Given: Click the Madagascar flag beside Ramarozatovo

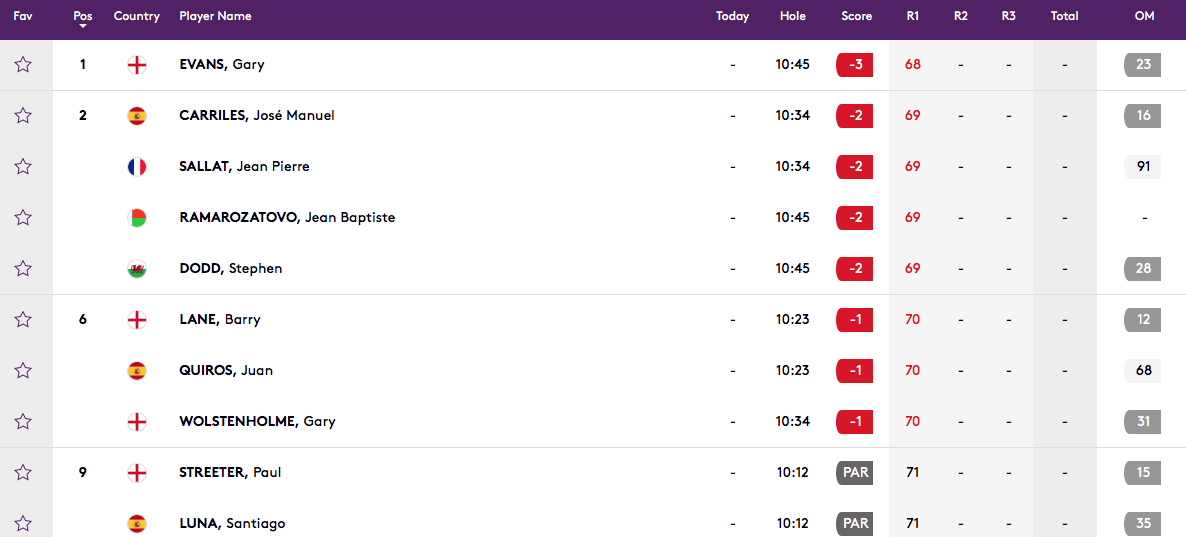Looking at the screenshot, I should tap(137, 218).
